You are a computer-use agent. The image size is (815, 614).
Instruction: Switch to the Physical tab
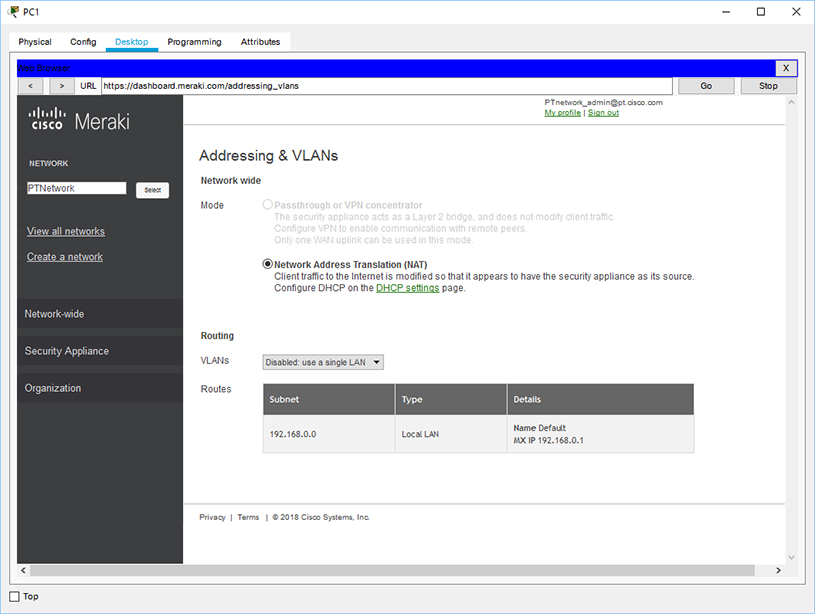click(35, 42)
